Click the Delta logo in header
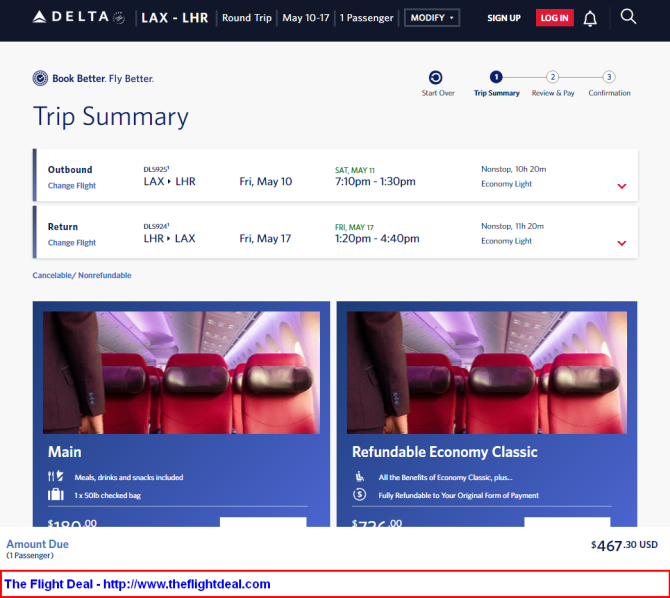Viewport: 670px width, 598px height. click(79, 17)
